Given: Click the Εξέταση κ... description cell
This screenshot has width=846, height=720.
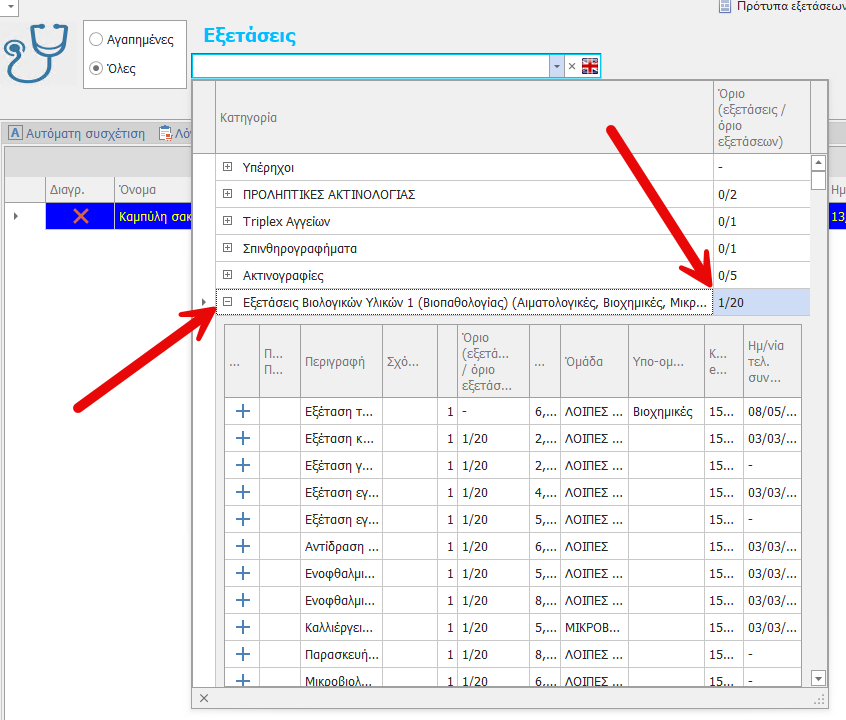Looking at the screenshot, I should [341, 439].
